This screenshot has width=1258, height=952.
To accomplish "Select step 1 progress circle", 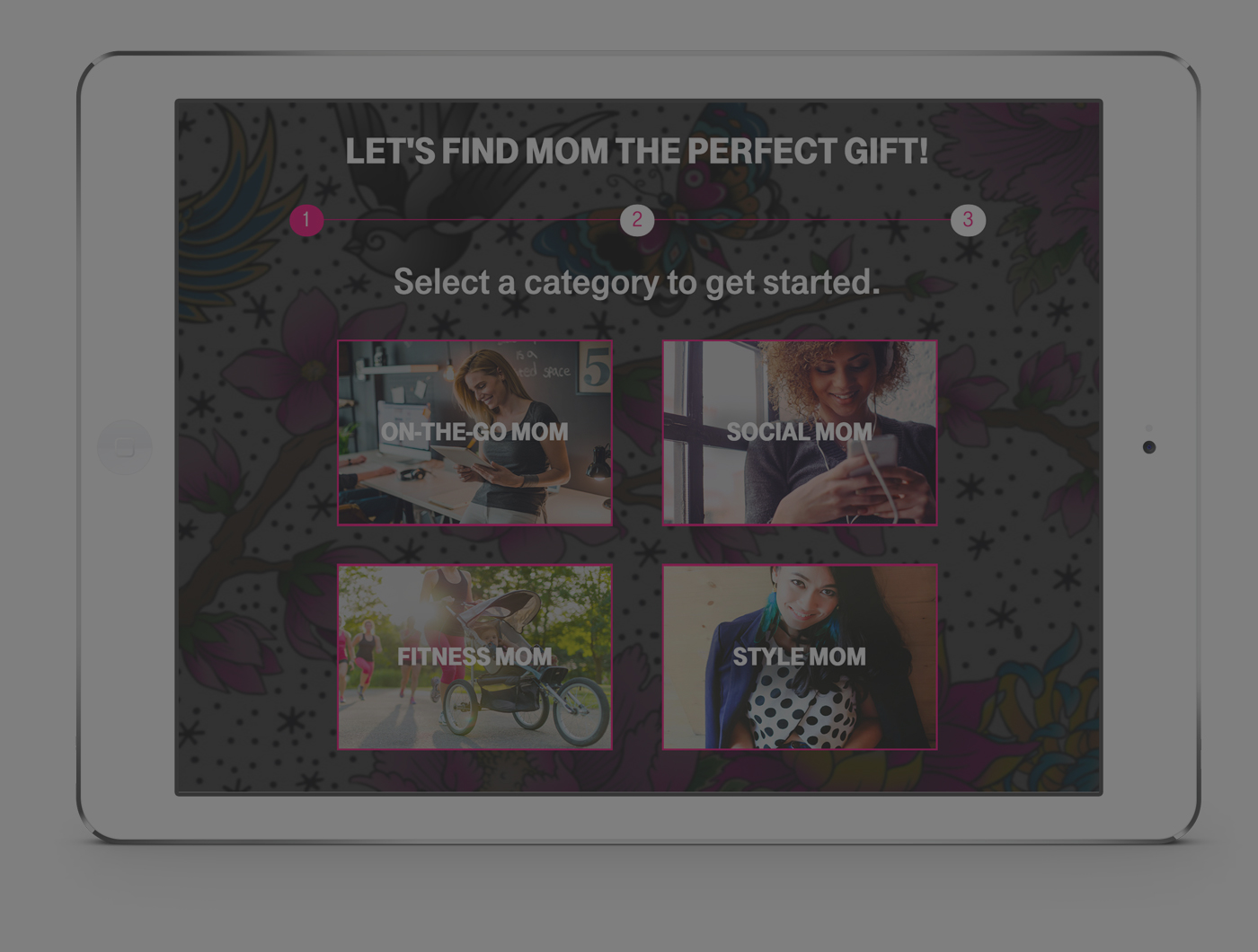I will (306, 220).
